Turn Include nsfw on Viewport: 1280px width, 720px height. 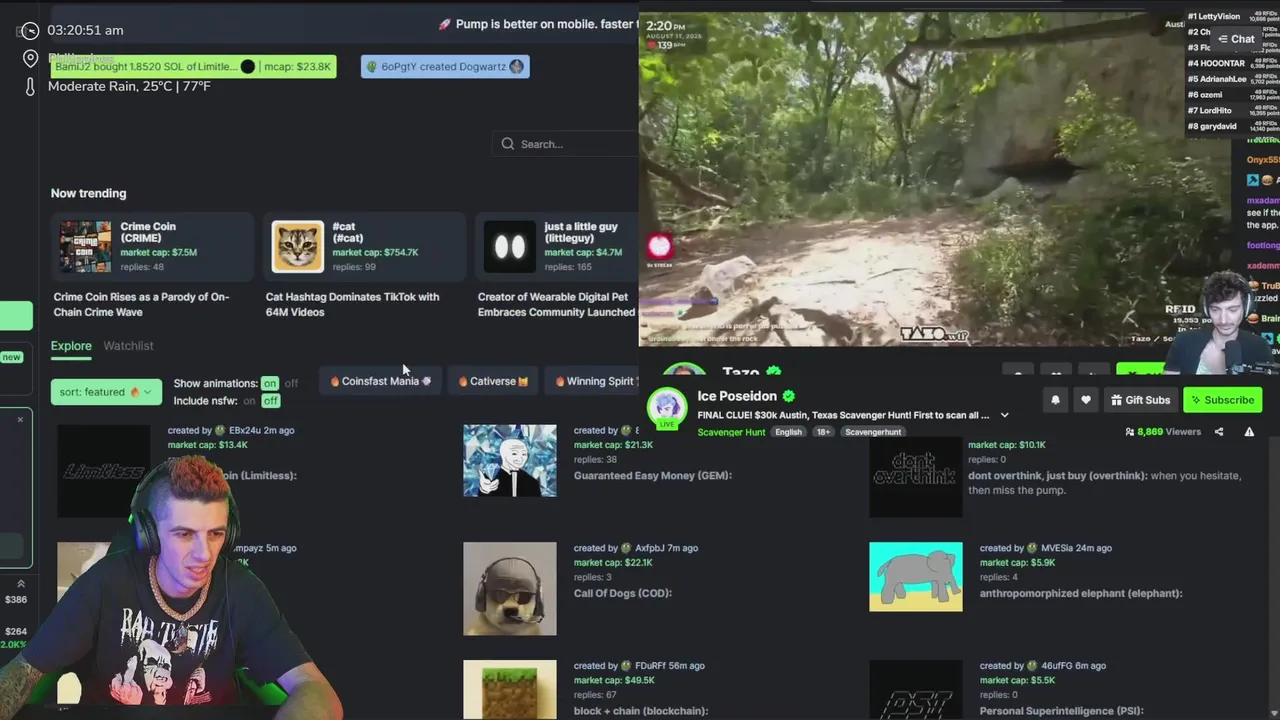(249, 401)
